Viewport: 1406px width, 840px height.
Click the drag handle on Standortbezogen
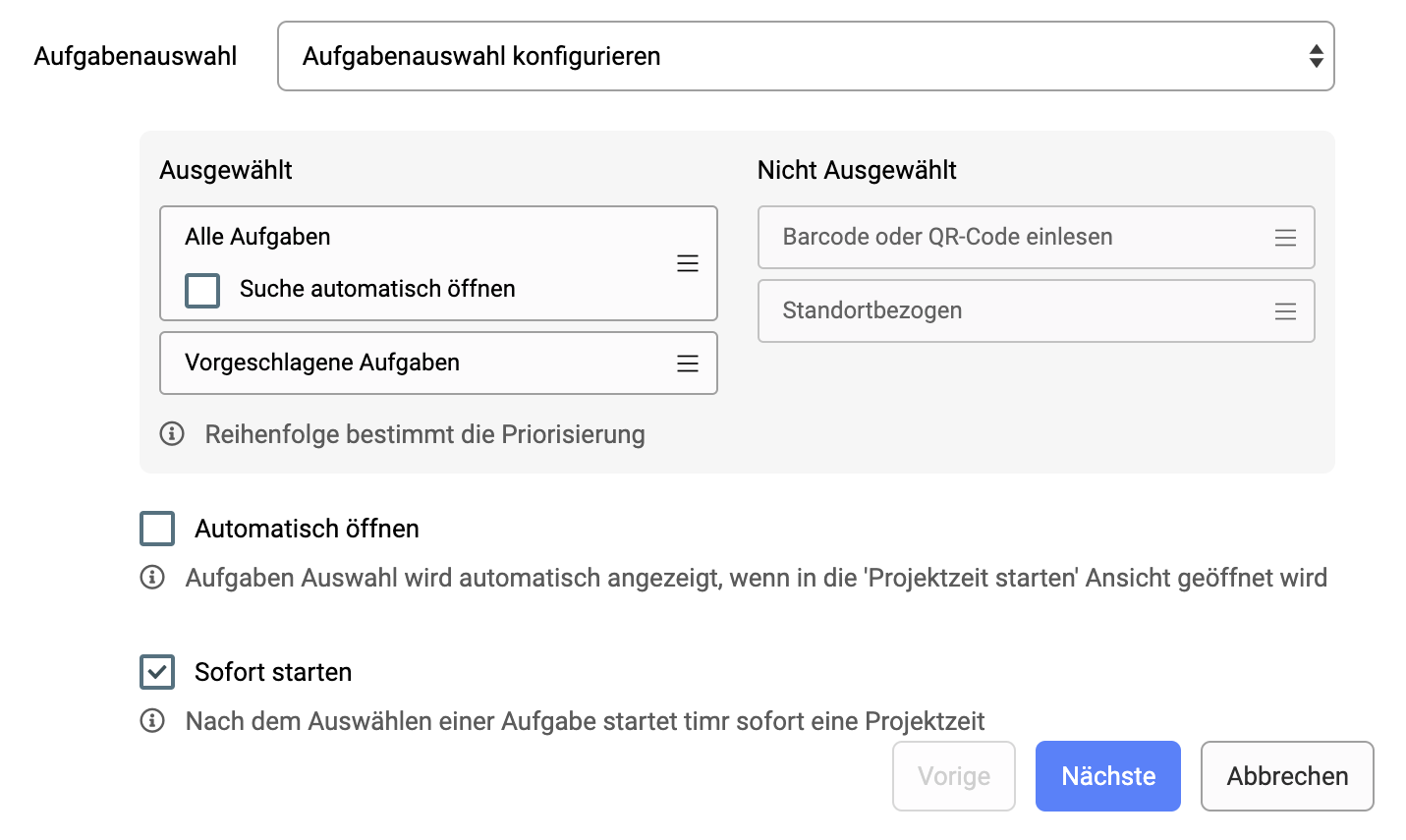pos(1285,311)
